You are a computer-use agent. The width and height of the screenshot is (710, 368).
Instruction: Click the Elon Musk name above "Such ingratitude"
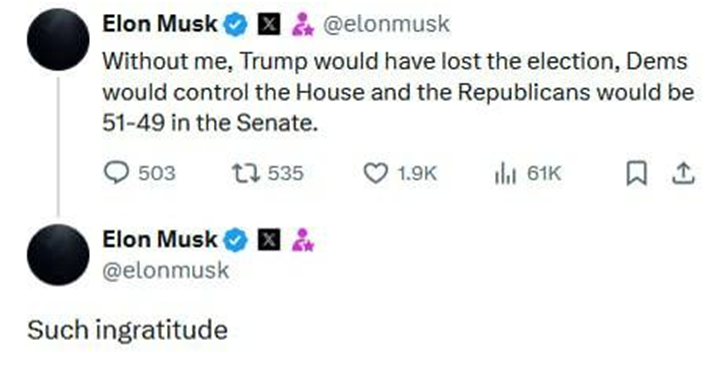160,239
